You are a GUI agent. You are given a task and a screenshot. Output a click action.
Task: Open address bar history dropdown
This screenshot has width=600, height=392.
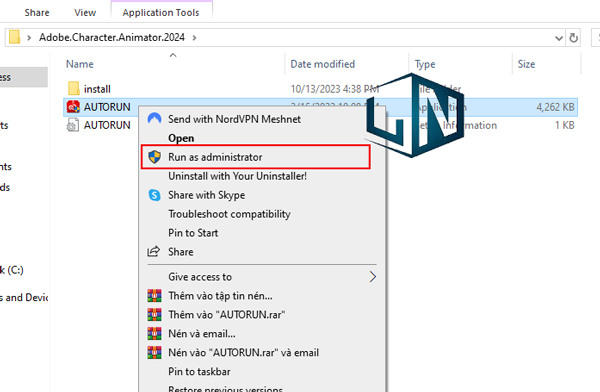tap(559, 38)
